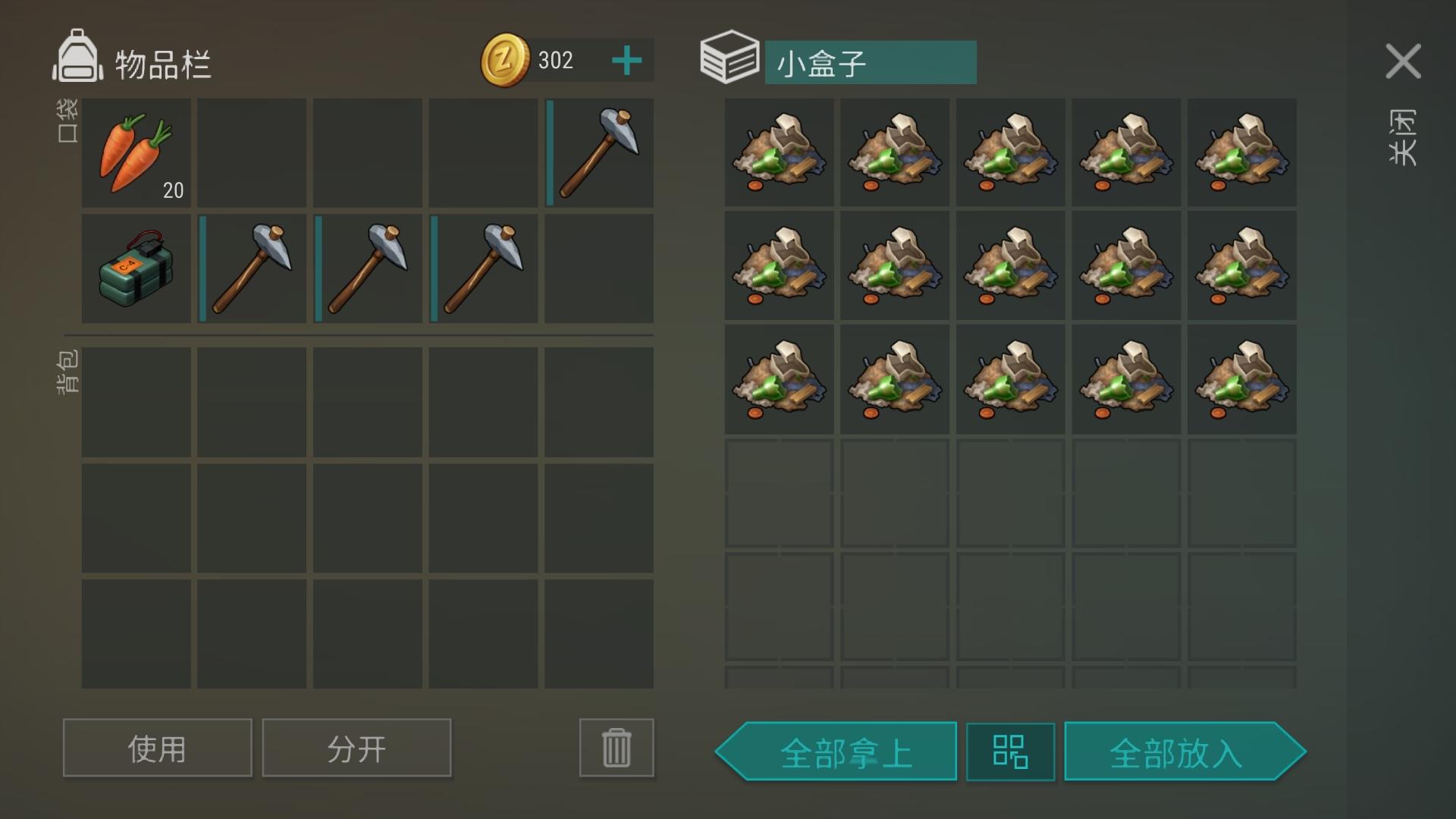The height and width of the screenshot is (819, 1456).
Task: Select the pickaxe in the top pocket row
Action: pyautogui.click(x=599, y=152)
